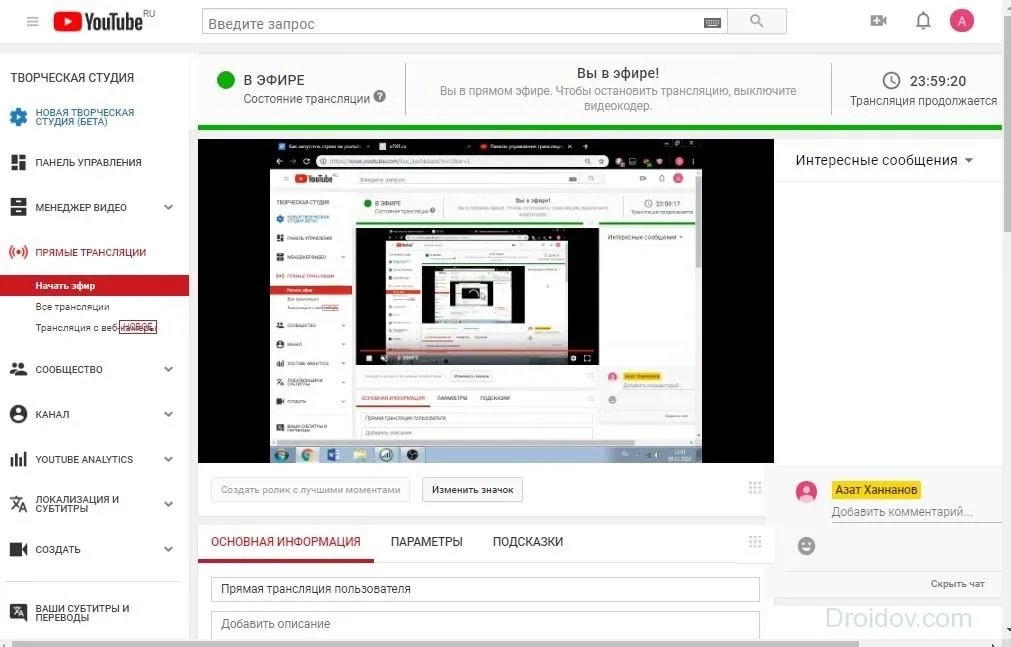Click the drag handle beside Изменить значок
This screenshot has width=1011, height=647.
click(x=755, y=488)
